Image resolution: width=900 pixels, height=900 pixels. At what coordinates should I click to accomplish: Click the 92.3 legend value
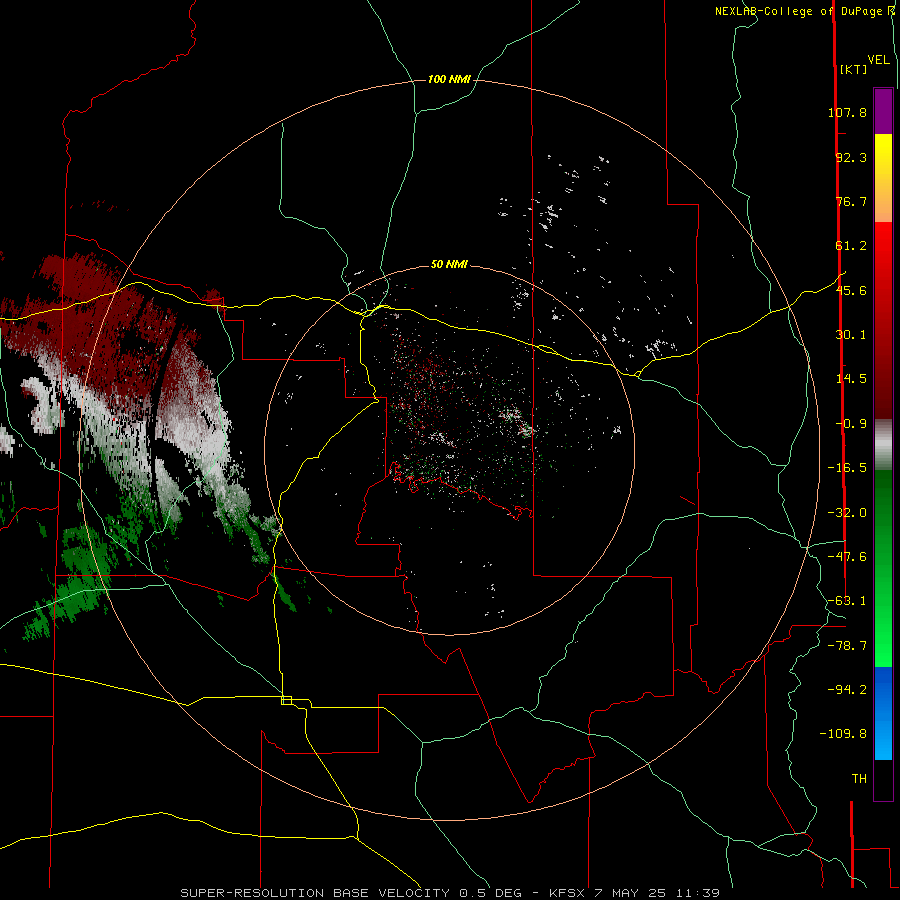click(x=851, y=157)
